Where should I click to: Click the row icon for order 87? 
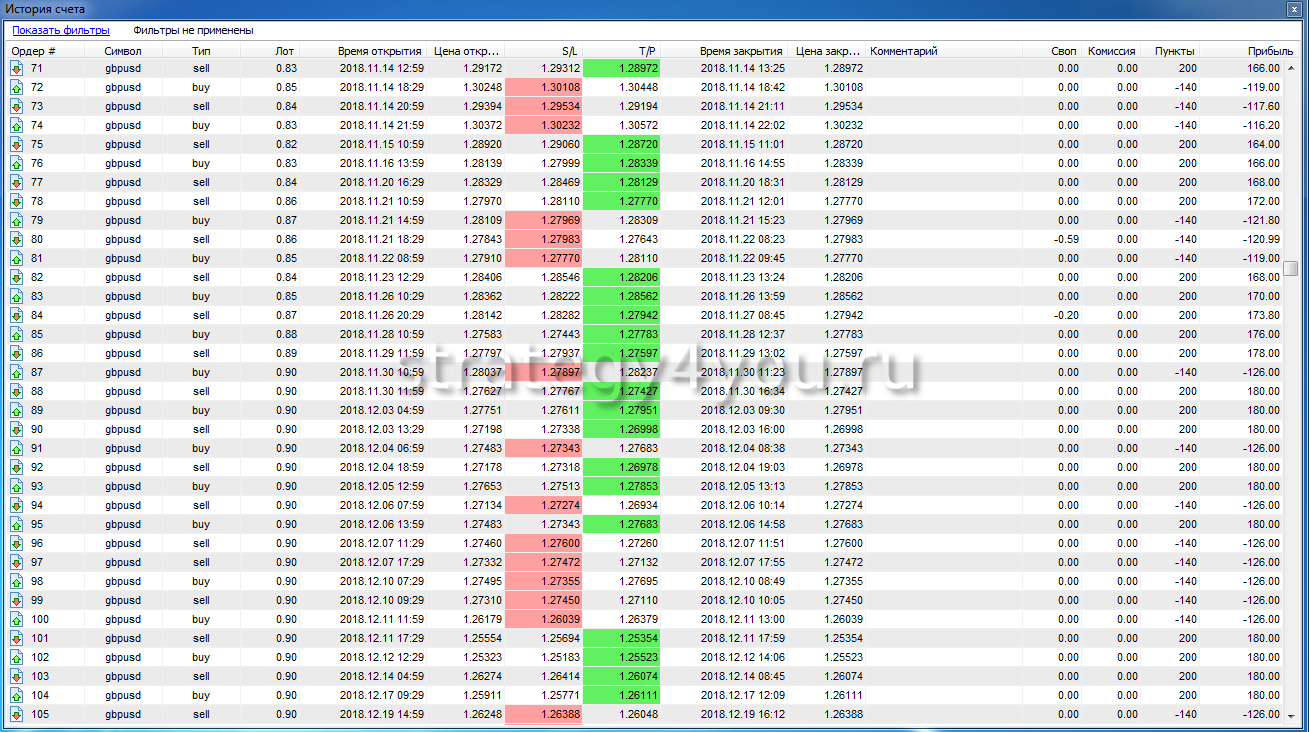coord(17,372)
